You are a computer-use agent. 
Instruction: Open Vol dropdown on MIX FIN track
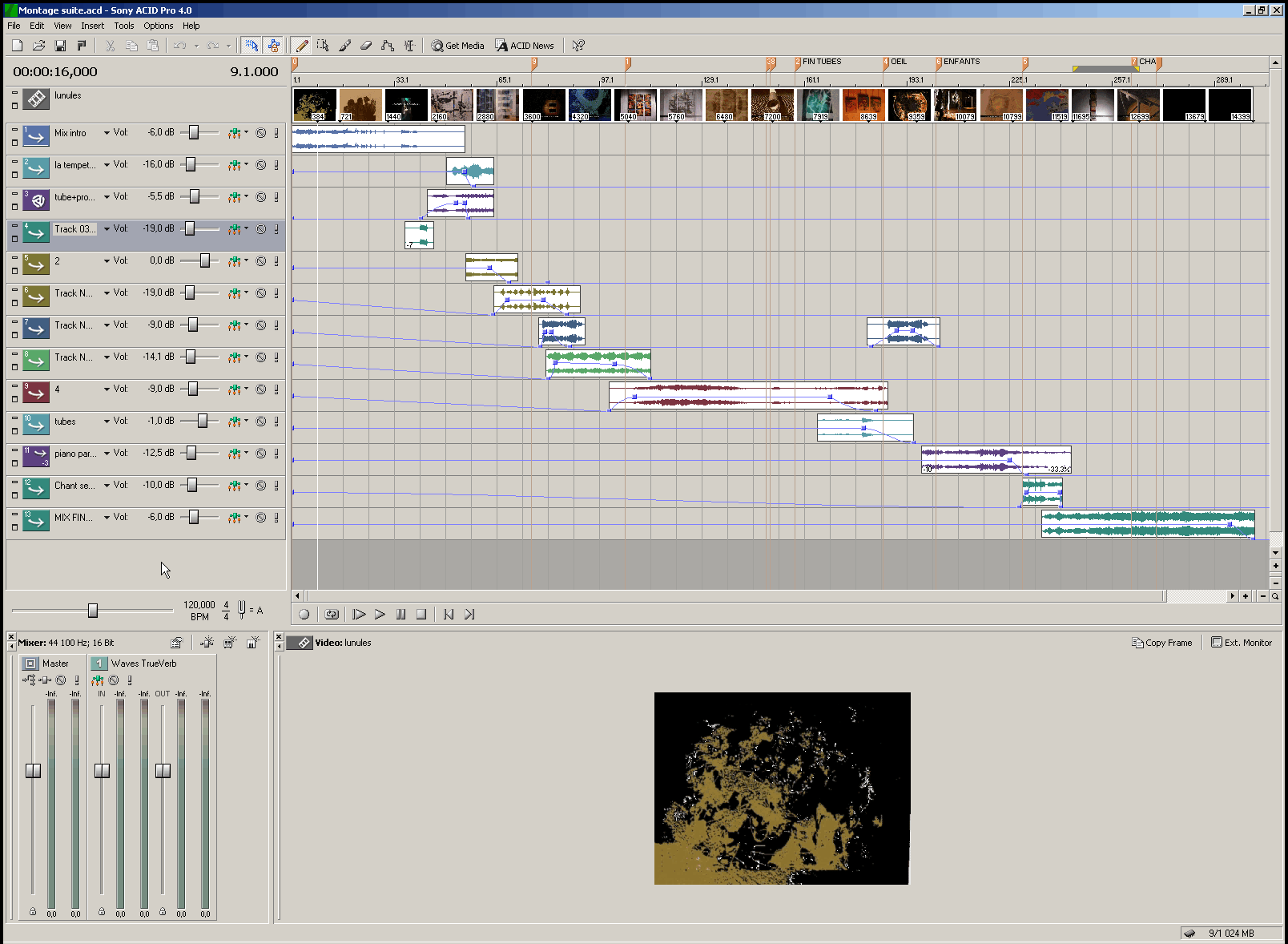[107, 518]
